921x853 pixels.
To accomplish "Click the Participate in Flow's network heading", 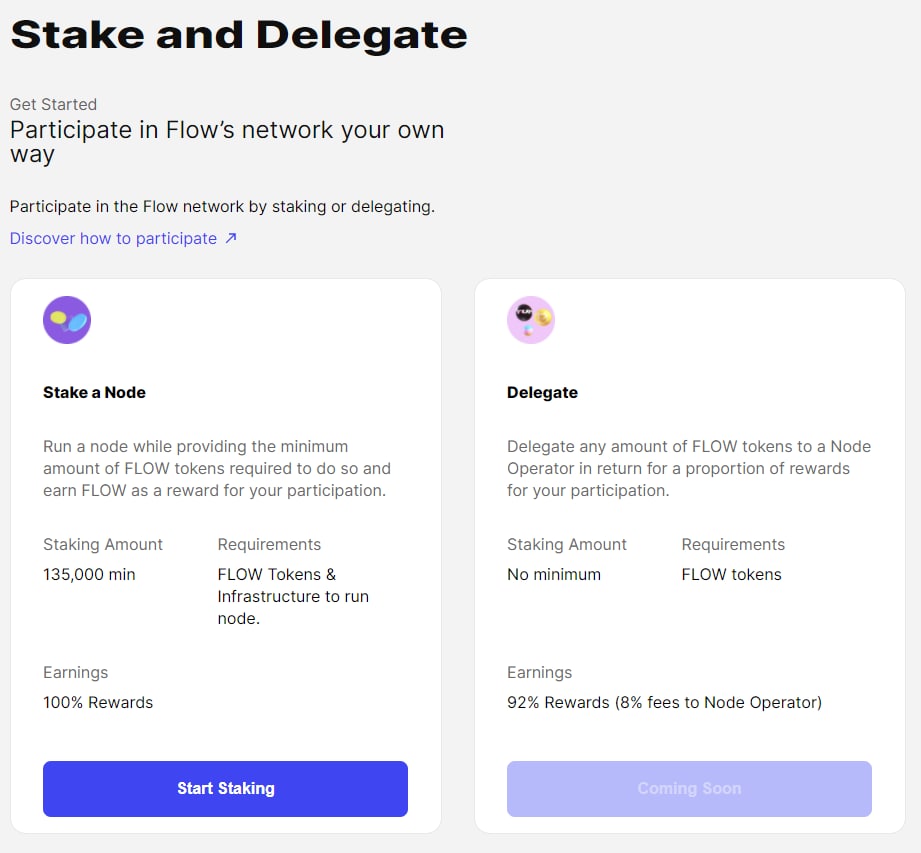I will coord(227,142).
